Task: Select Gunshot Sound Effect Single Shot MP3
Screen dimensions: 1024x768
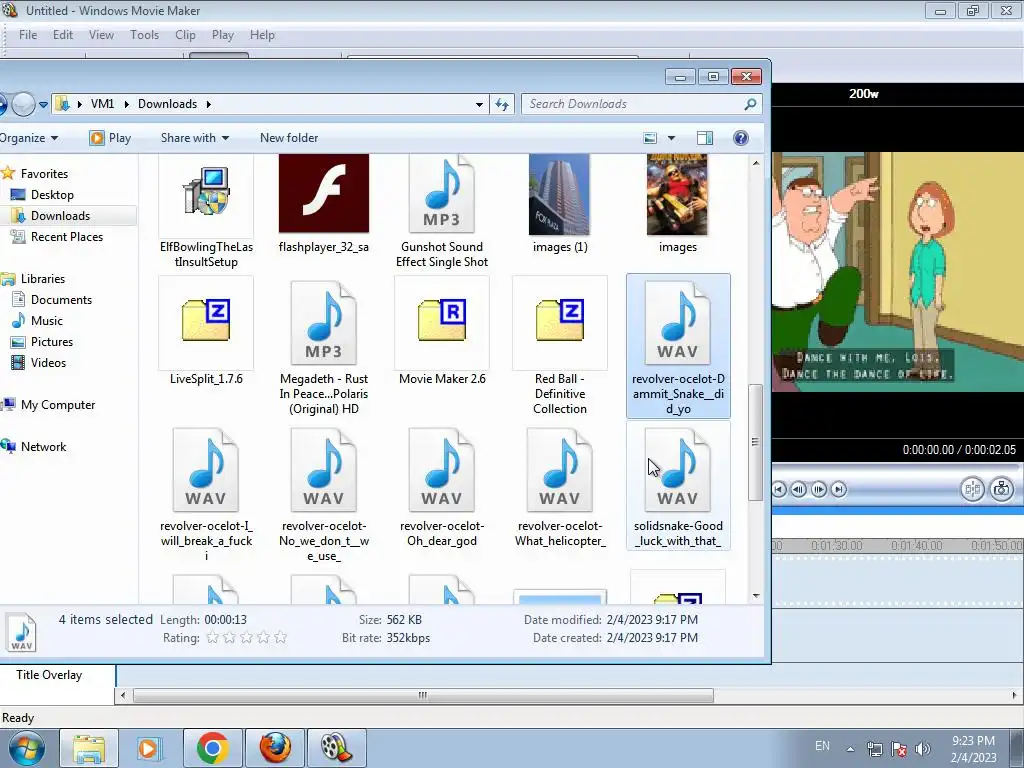Action: coord(441,210)
